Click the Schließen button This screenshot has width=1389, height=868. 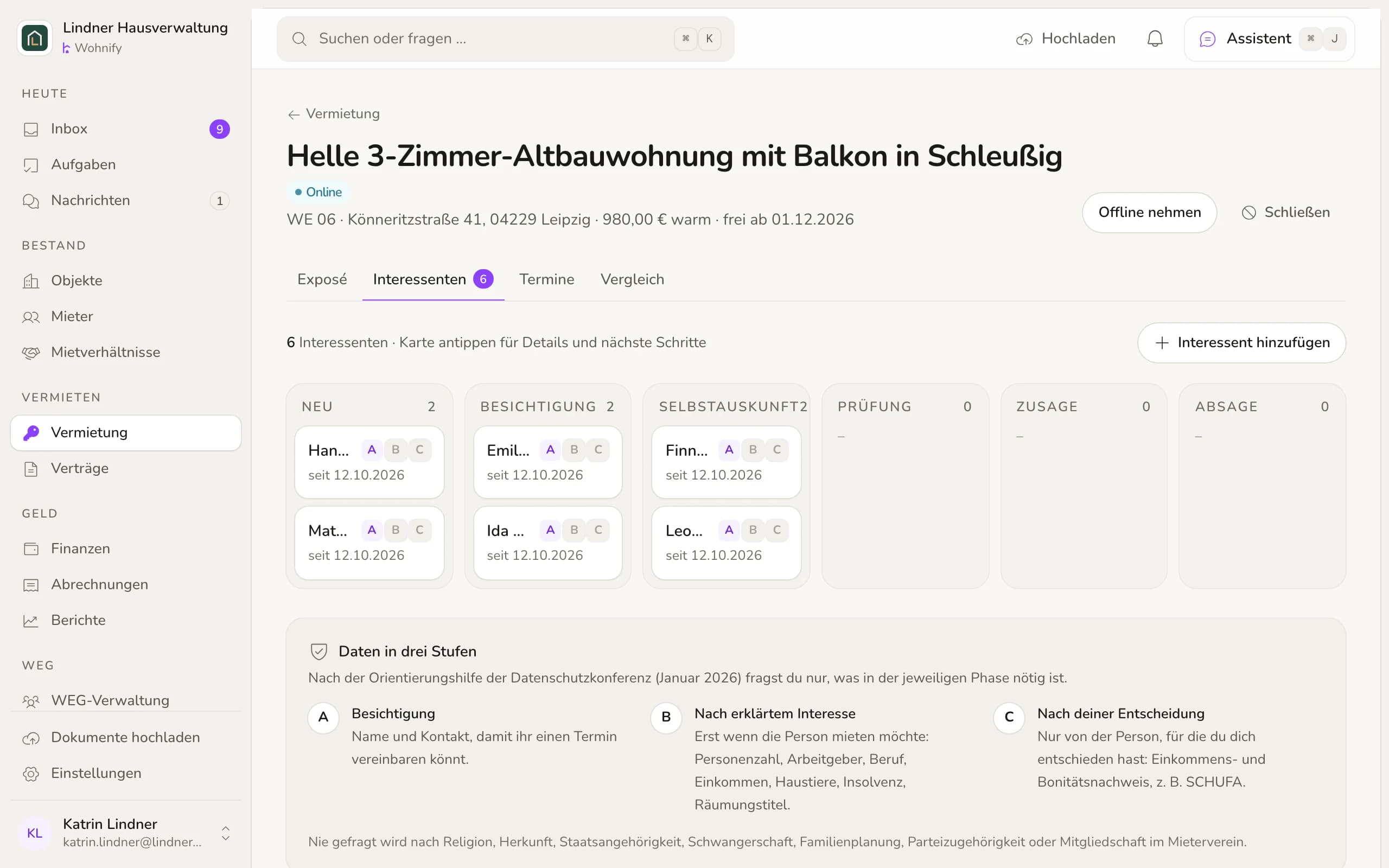tap(1286, 213)
